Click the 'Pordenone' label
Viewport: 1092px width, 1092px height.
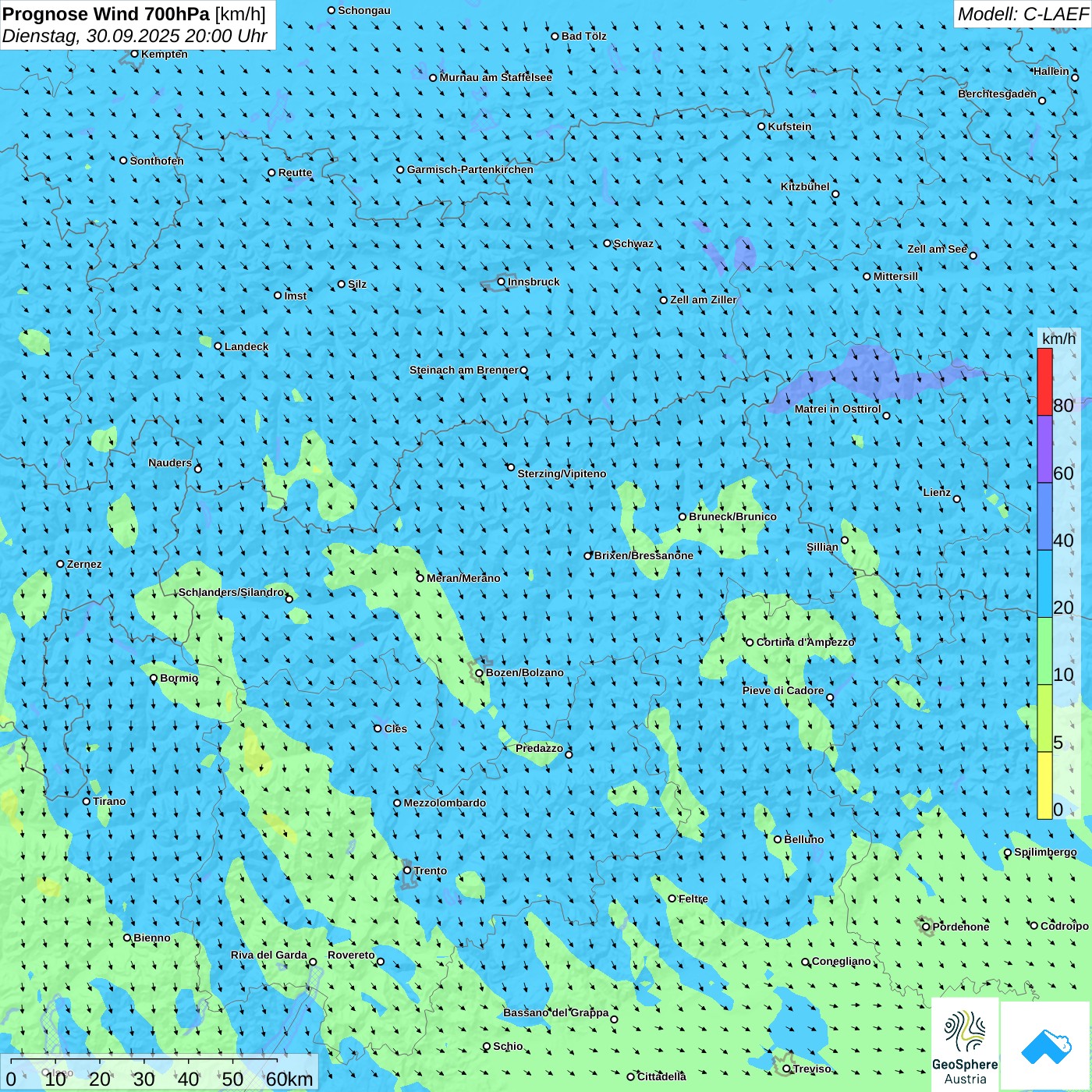coord(961,927)
